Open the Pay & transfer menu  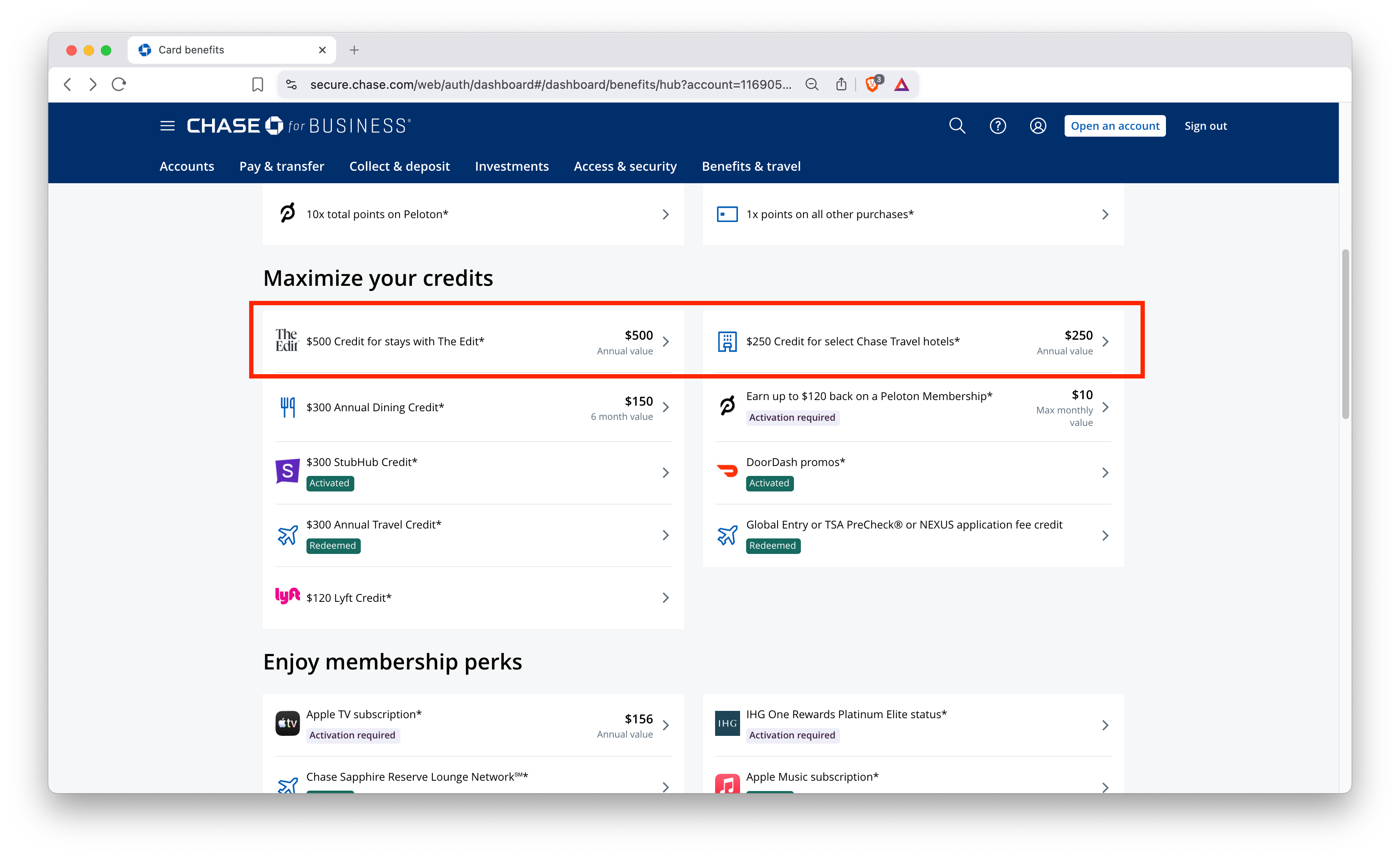tap(282, 166)
